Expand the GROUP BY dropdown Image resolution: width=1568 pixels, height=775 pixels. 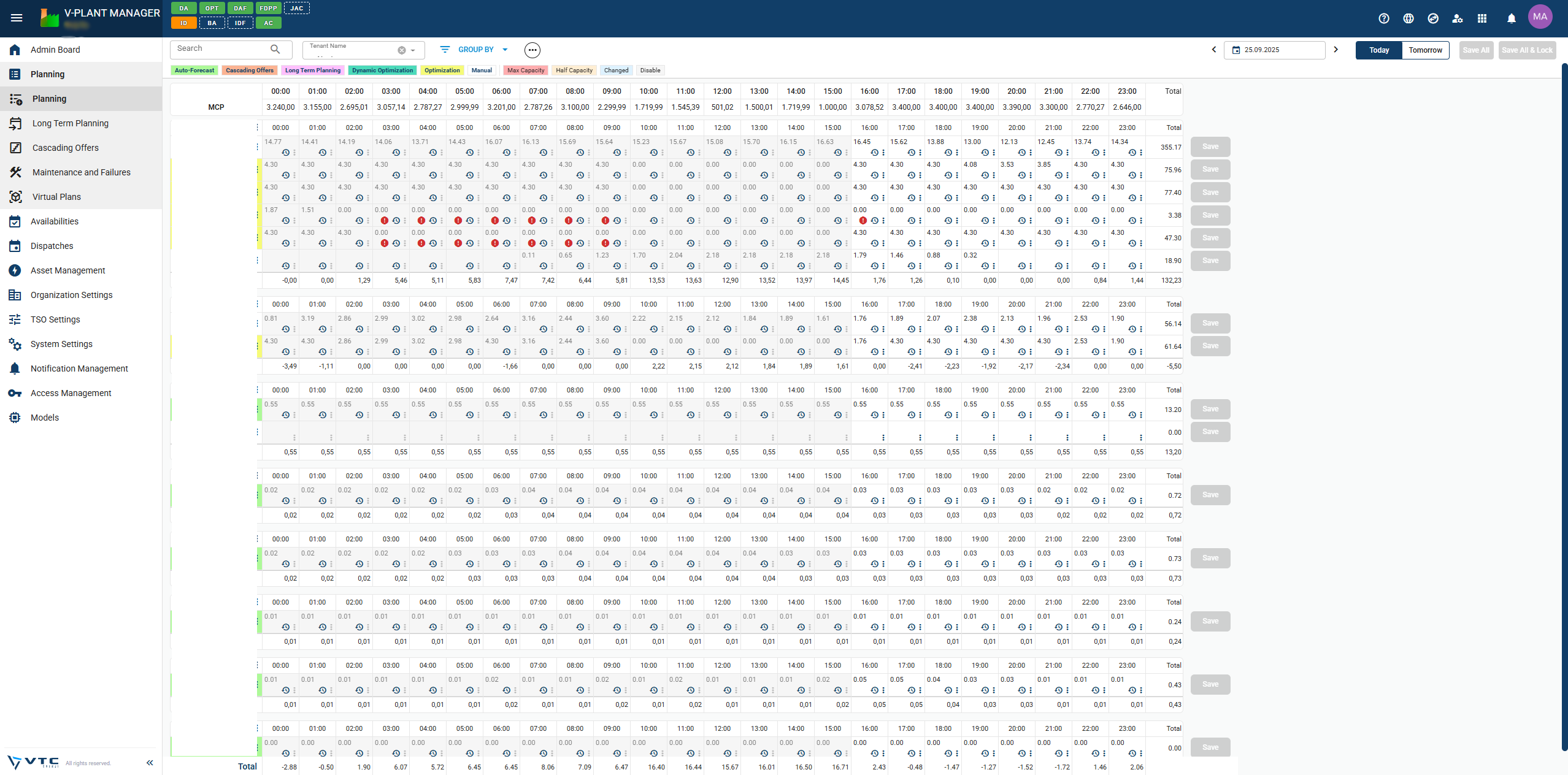tap(475, 50)
